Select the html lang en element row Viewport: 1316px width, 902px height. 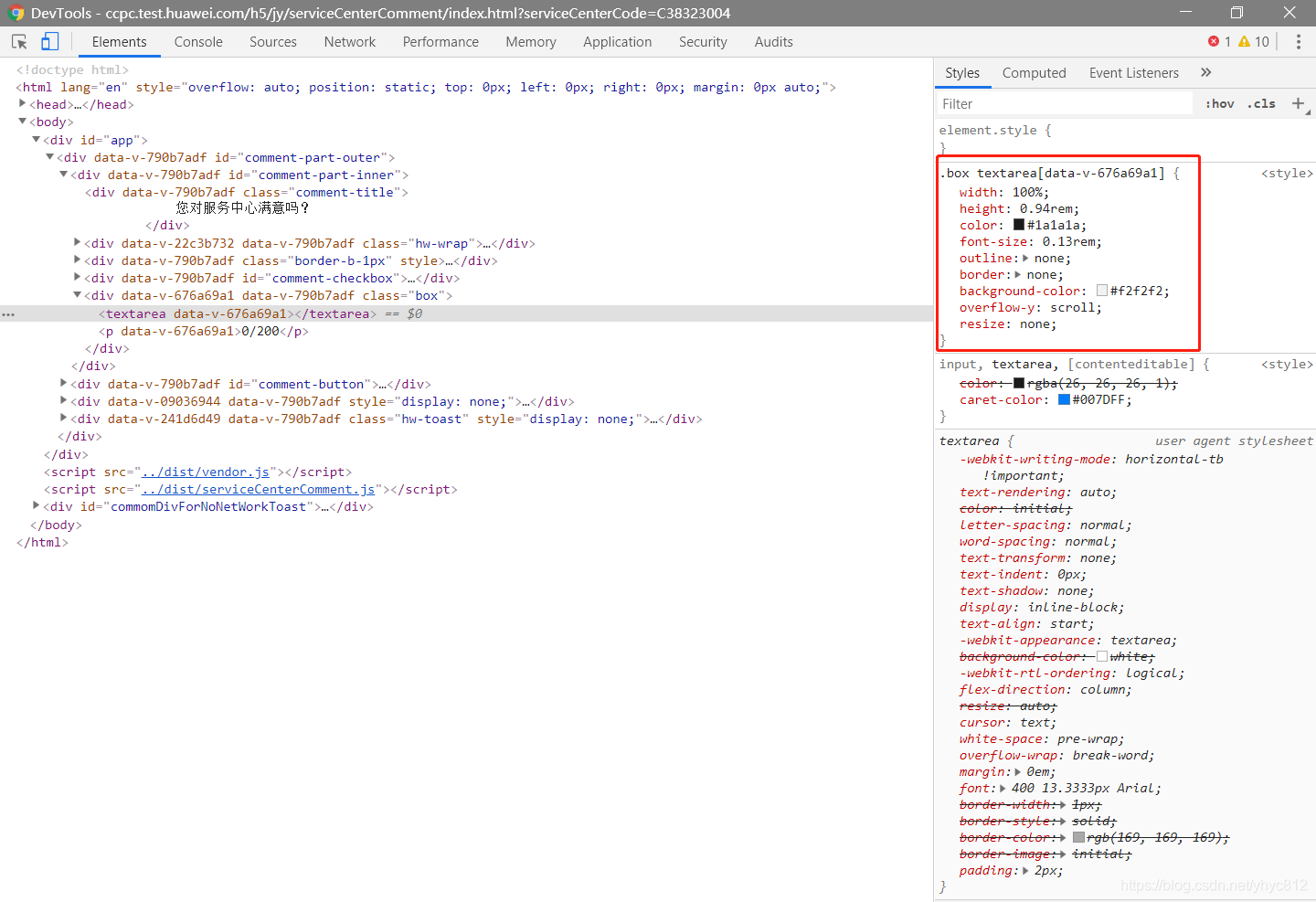(426, 87)
